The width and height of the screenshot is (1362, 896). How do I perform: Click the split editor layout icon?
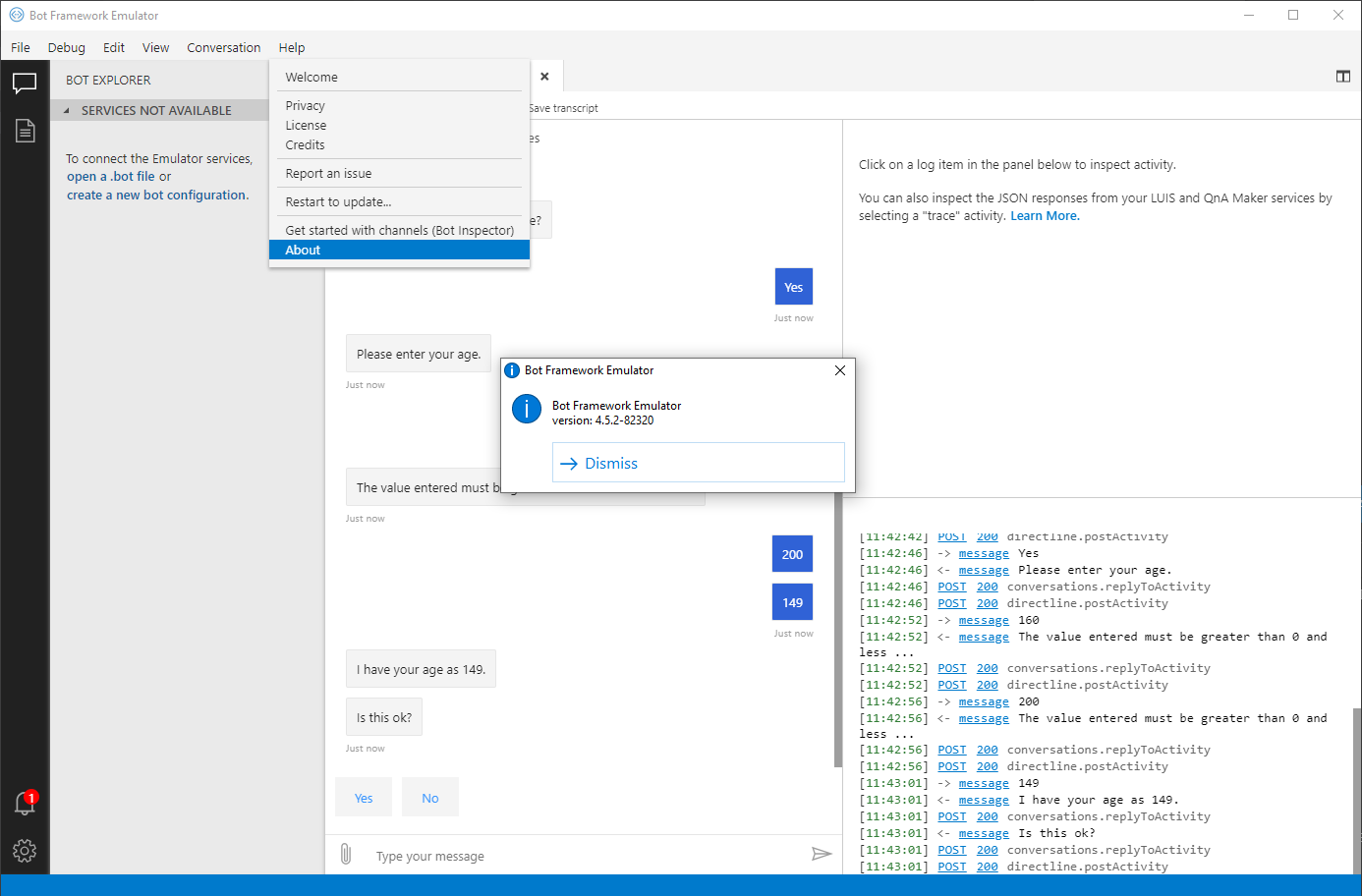click(1343, 77)
